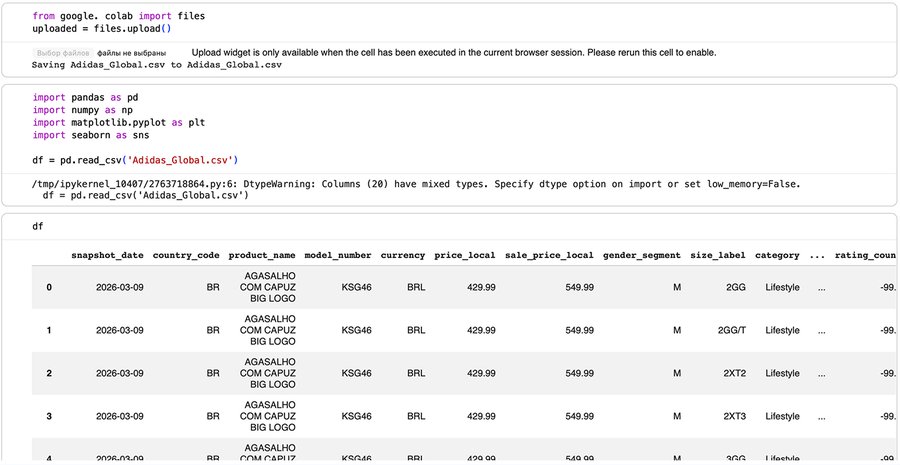
Task: Click the category column header
Action: pos(777,255)
